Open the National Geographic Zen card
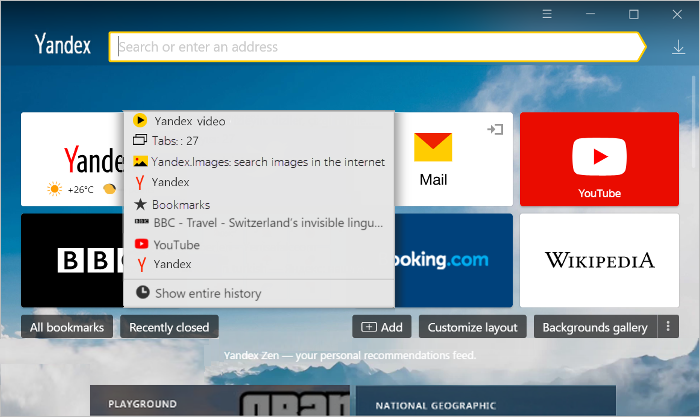 486,401
